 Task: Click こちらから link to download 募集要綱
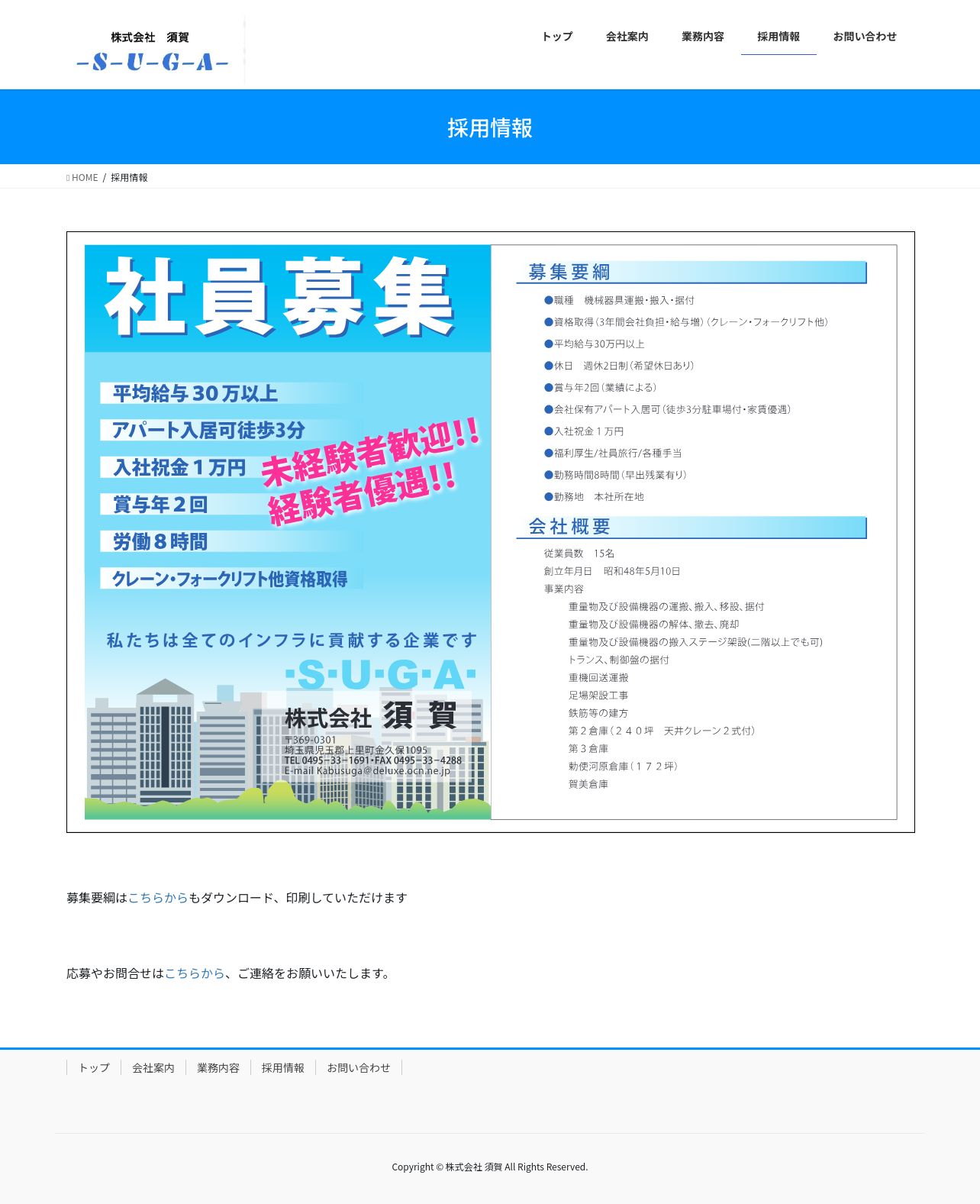[x=158, y=898]
